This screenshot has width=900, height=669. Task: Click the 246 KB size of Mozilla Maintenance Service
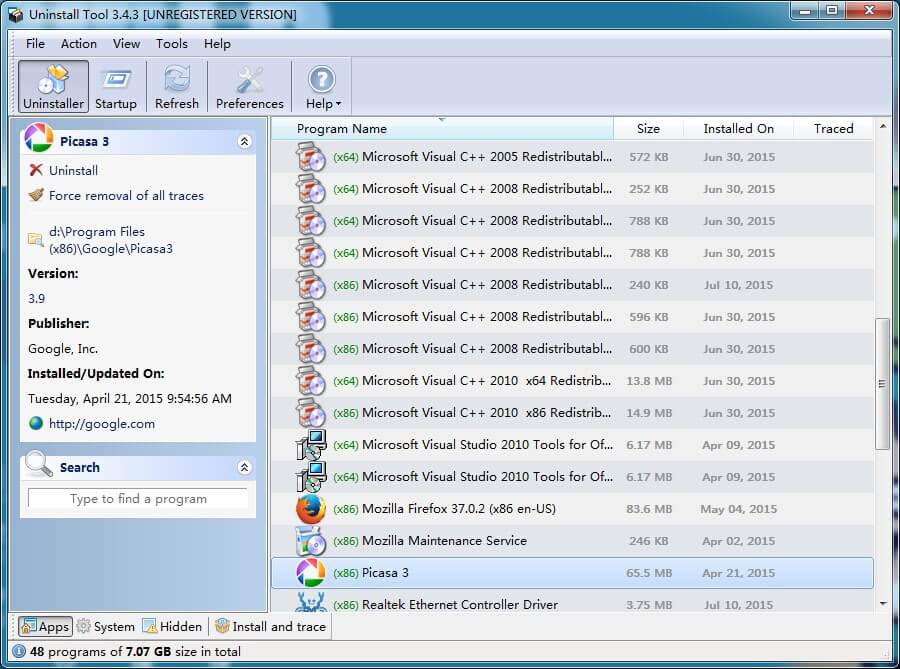(649, 541)
